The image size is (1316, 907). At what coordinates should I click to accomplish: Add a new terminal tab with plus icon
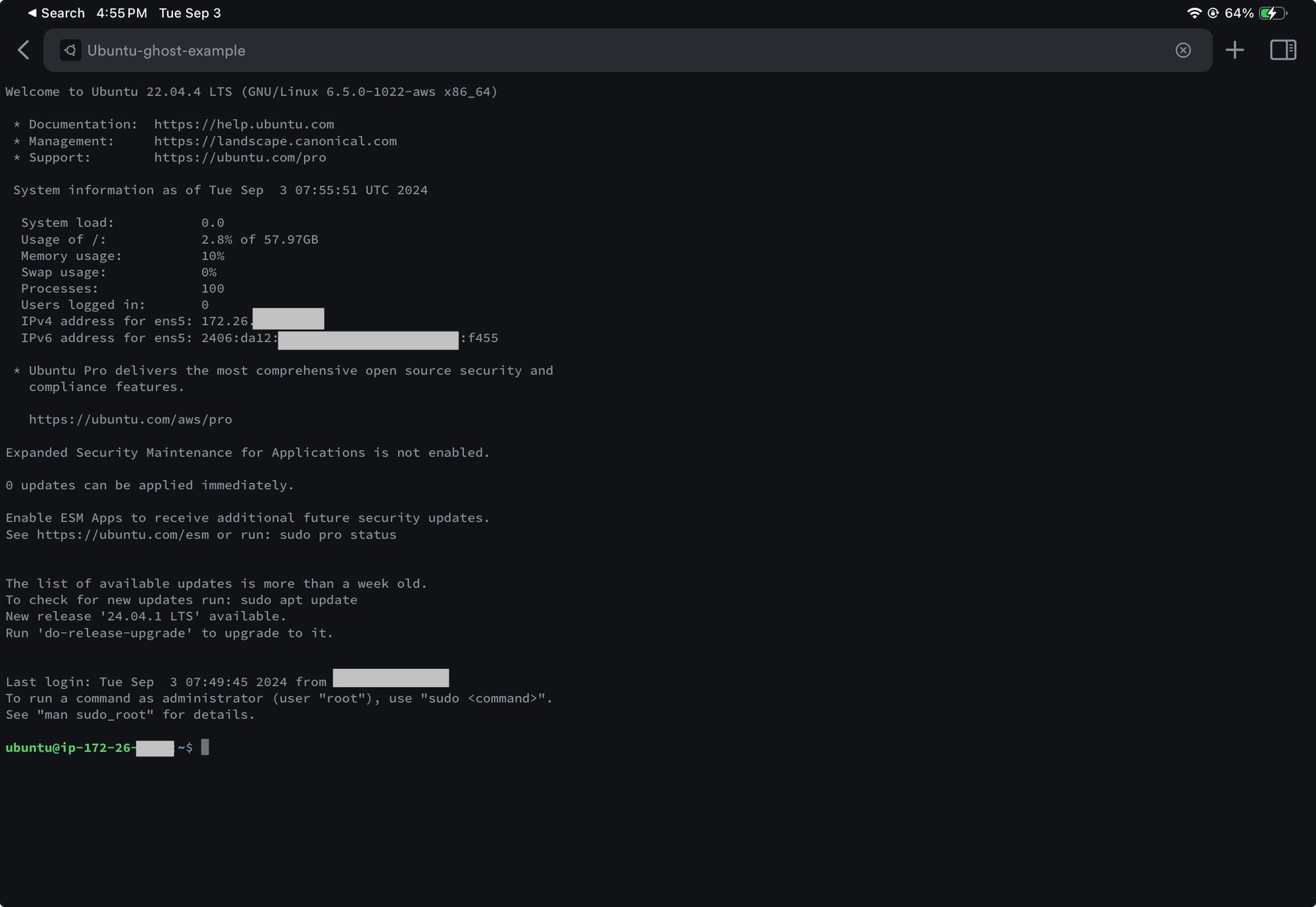point(1234,50)
